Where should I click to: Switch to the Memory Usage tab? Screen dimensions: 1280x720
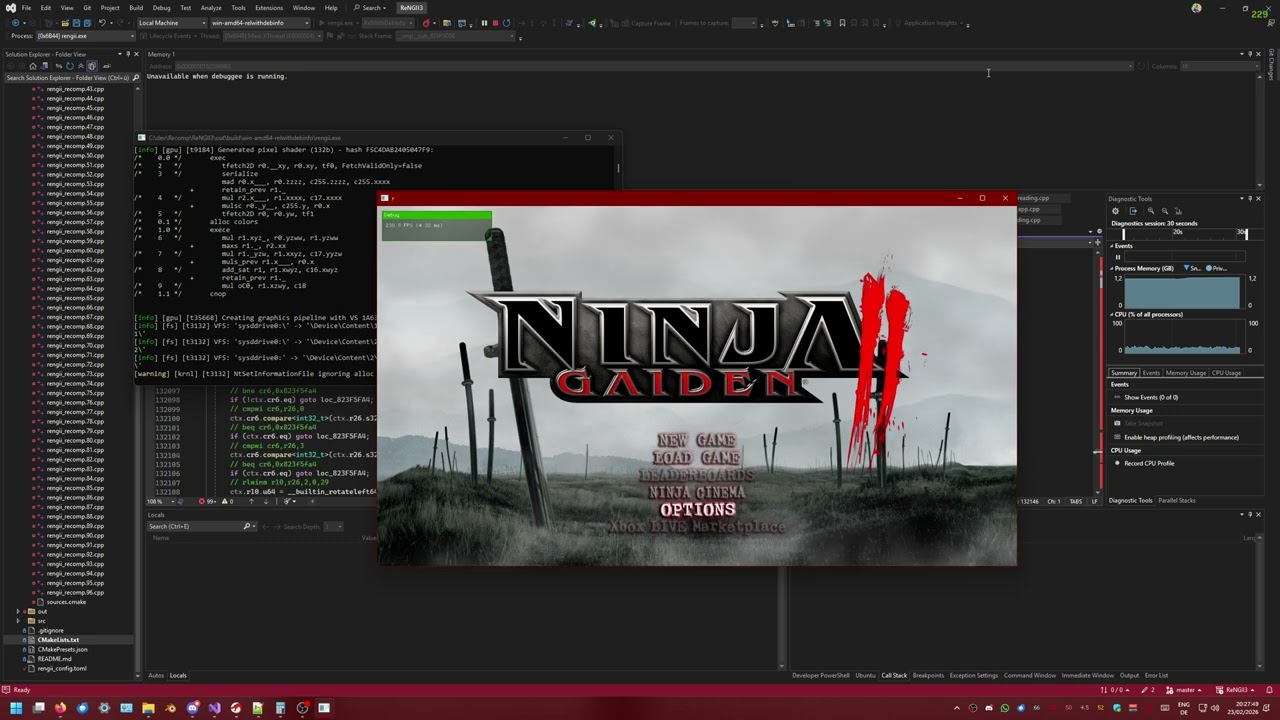click(1186, 373)
